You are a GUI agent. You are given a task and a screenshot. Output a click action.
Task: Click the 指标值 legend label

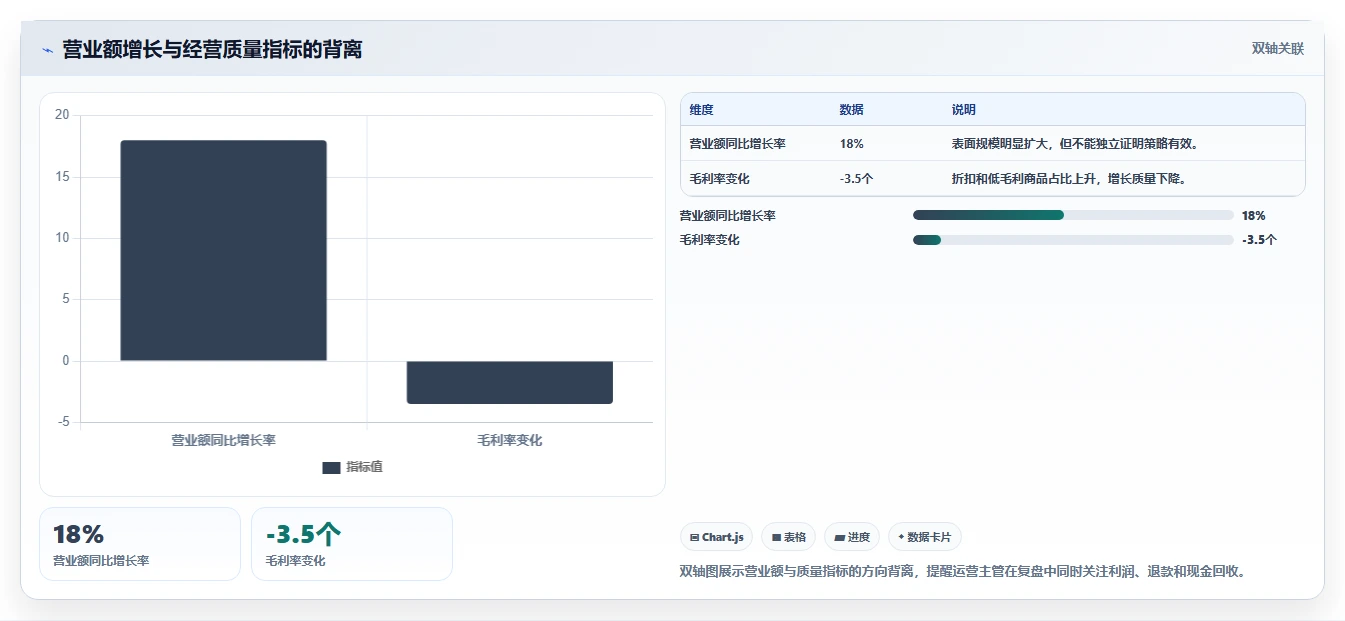click(x=364, y=468)
